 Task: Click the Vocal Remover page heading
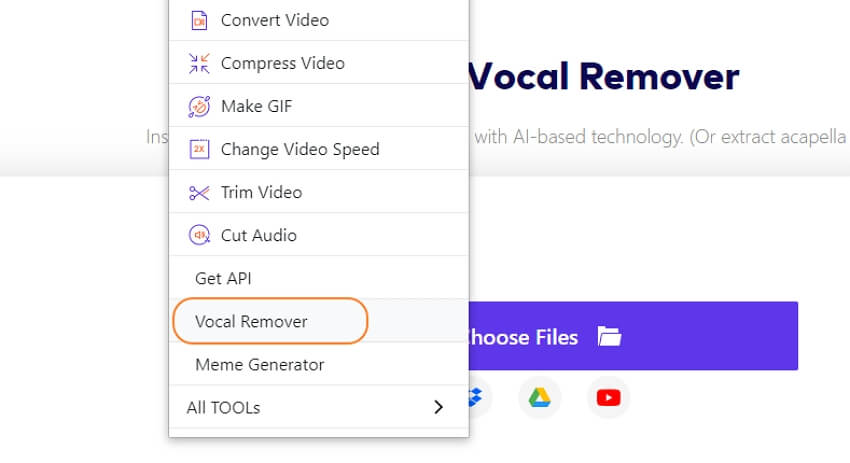603,76
